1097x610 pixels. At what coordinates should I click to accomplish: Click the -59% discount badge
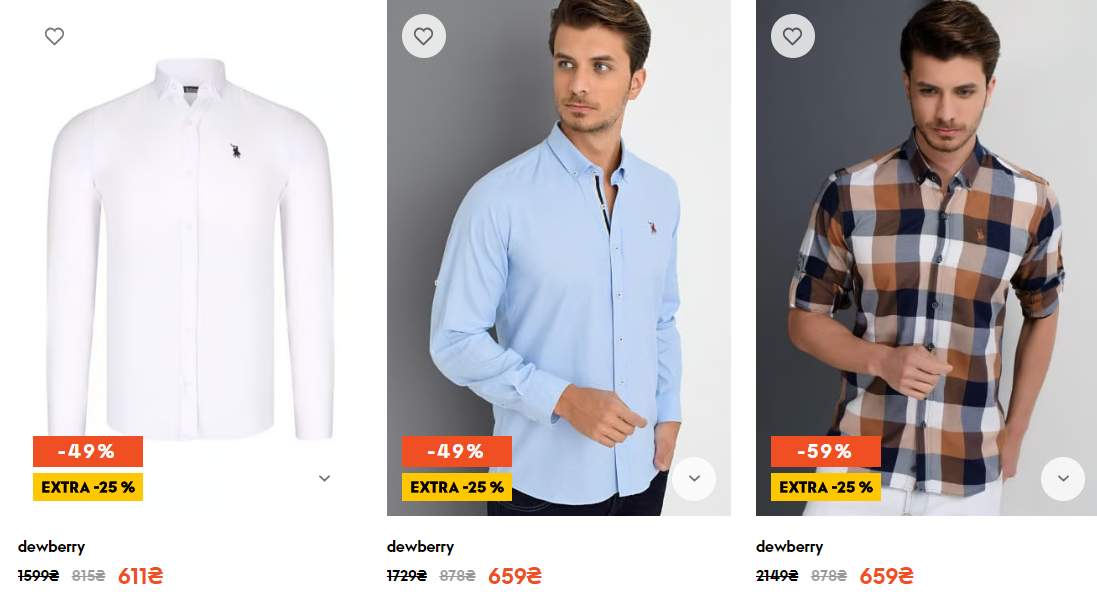[x=825, y=452]
